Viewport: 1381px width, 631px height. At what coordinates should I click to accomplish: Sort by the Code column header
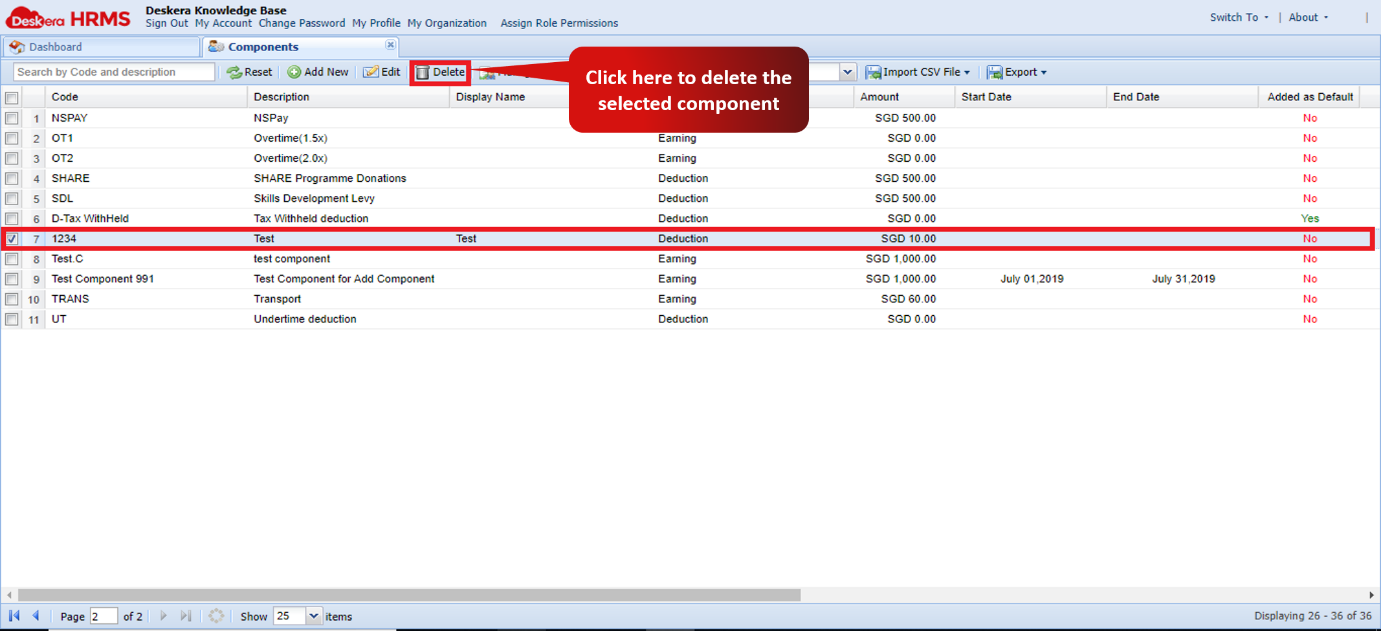pyautogui.click(x=147, y=97)
